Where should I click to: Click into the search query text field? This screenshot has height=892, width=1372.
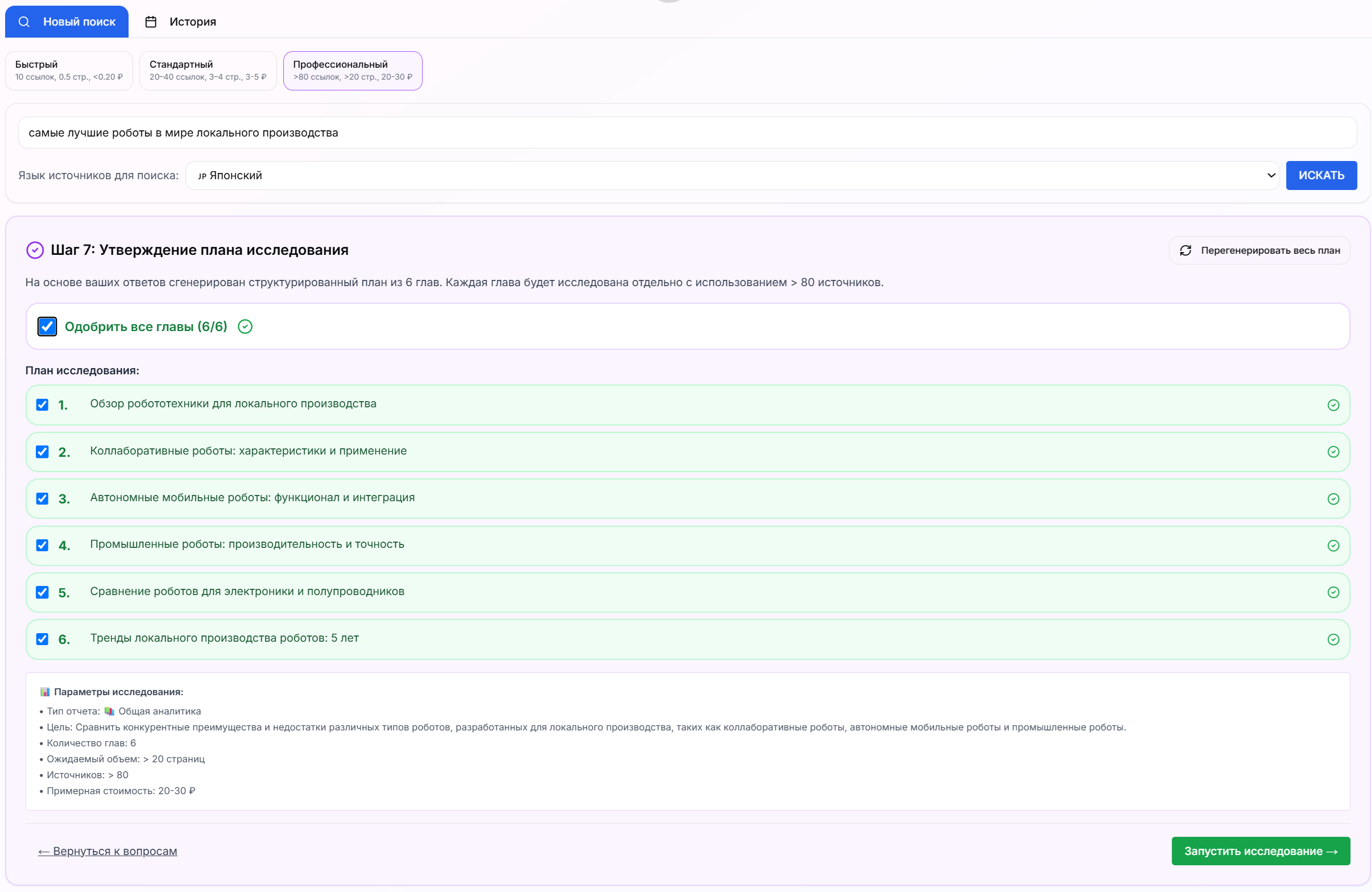[x=686, y=133]
